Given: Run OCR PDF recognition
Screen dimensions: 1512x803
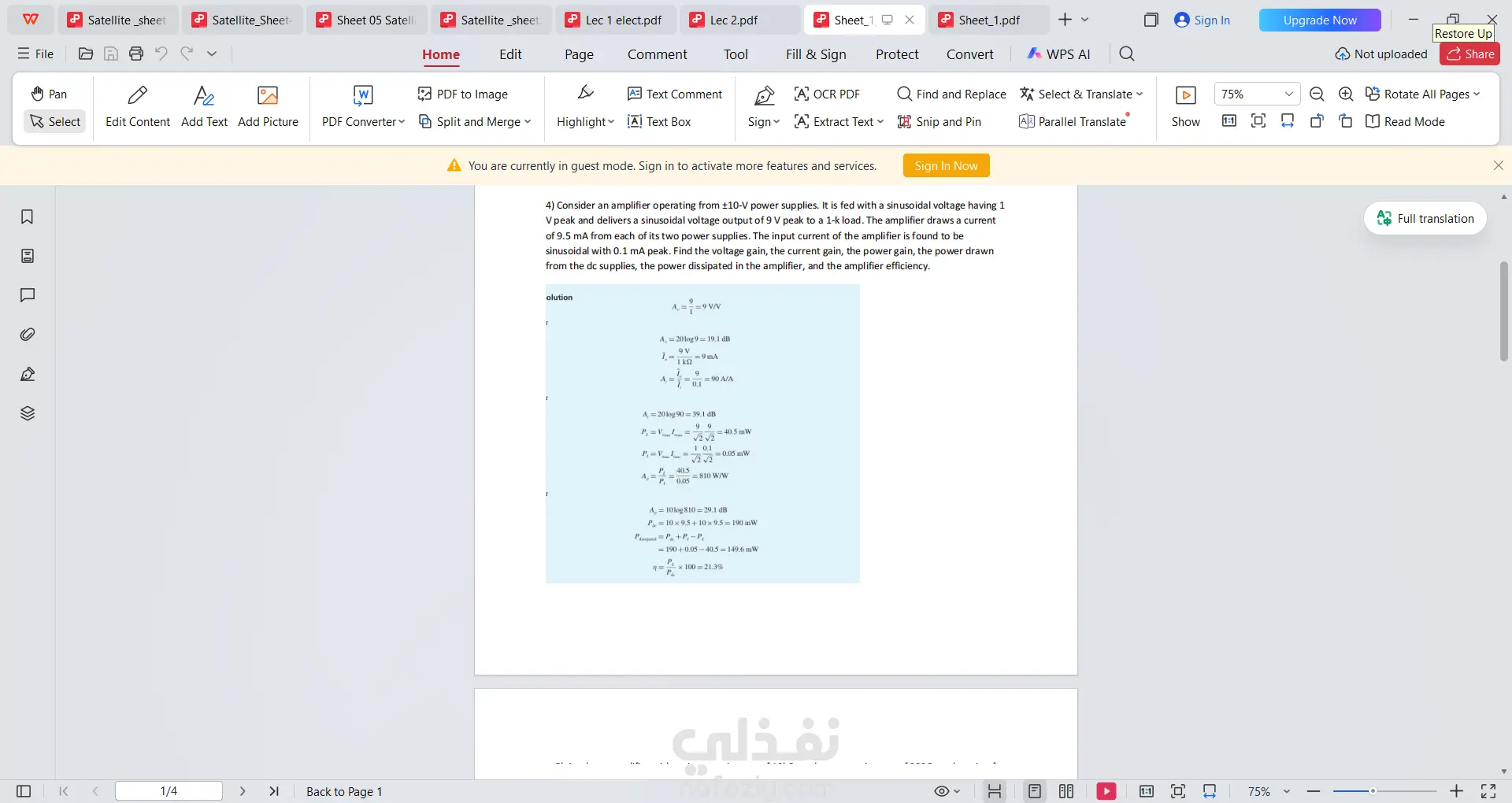Looking at the screenshot, I should [827, 94].
